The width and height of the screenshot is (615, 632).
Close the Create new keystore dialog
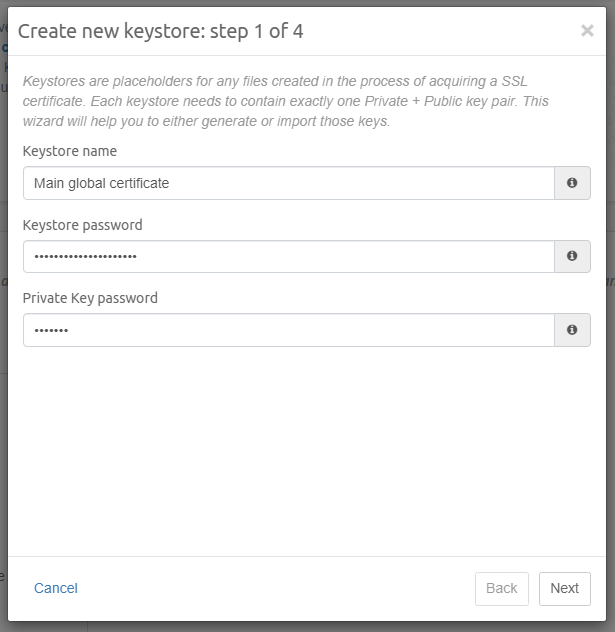coord(587,31)
